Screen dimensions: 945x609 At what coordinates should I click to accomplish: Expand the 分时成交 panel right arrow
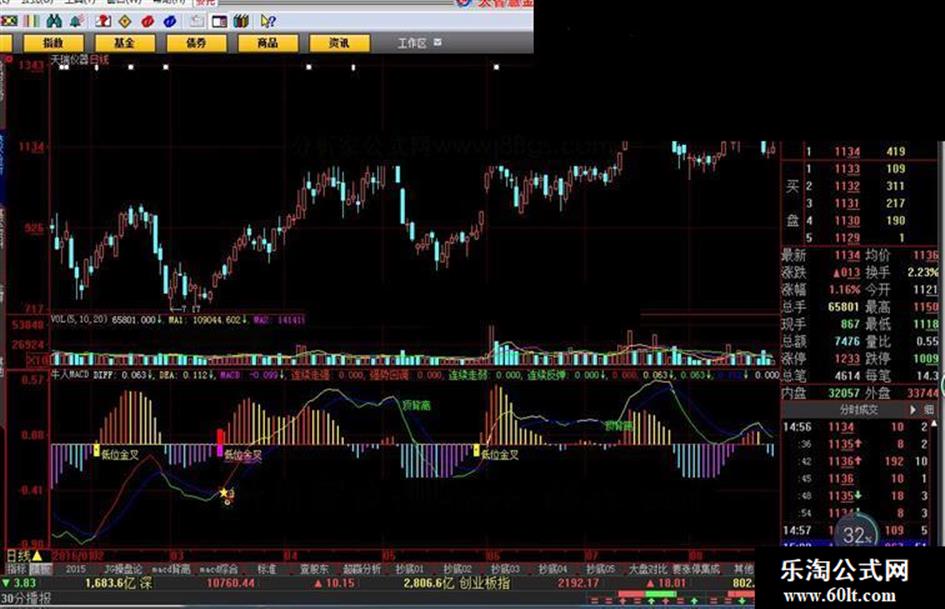point(912,409)
